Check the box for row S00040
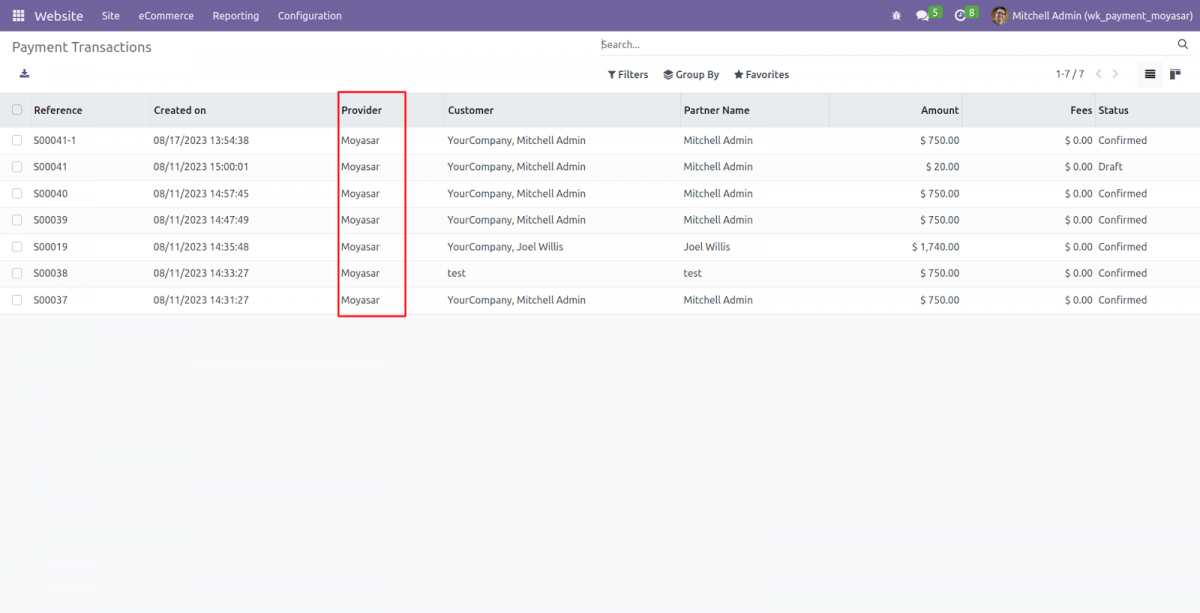This screenshot has height=613, width=1200. click(x=17, y=193)
